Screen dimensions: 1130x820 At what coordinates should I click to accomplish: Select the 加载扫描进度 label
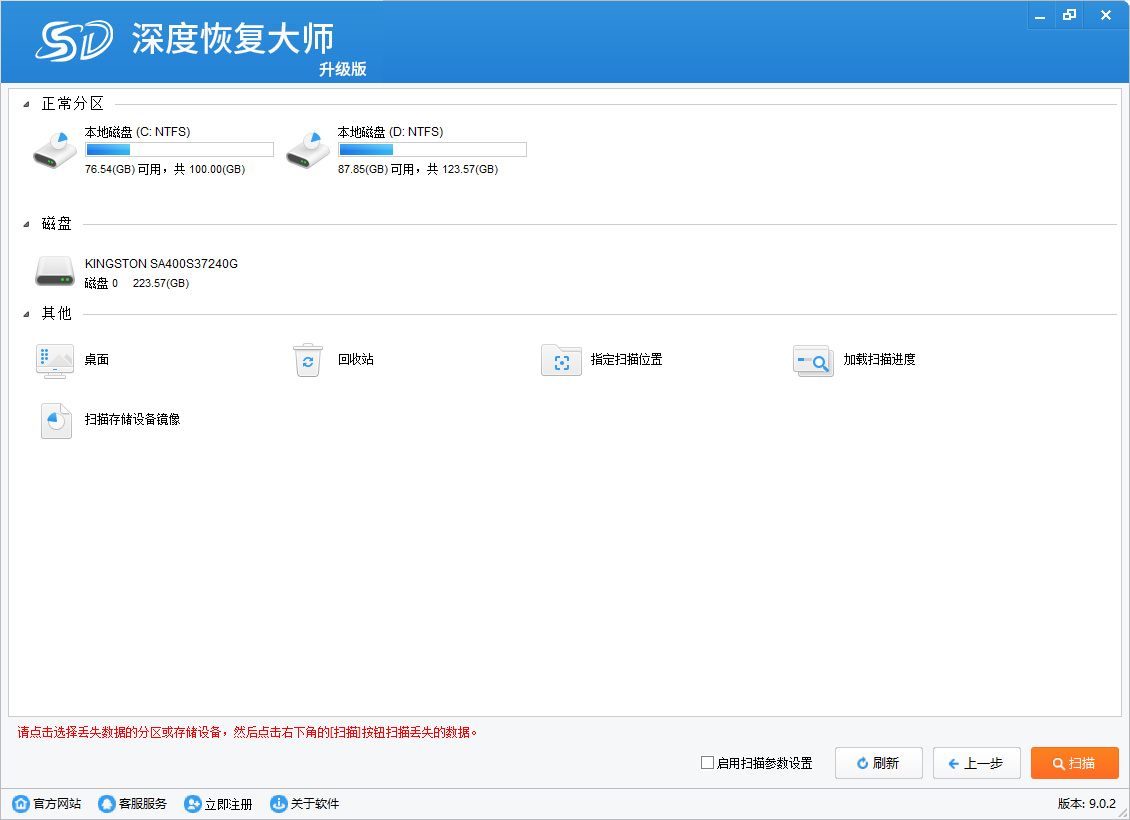pos(879,360)
